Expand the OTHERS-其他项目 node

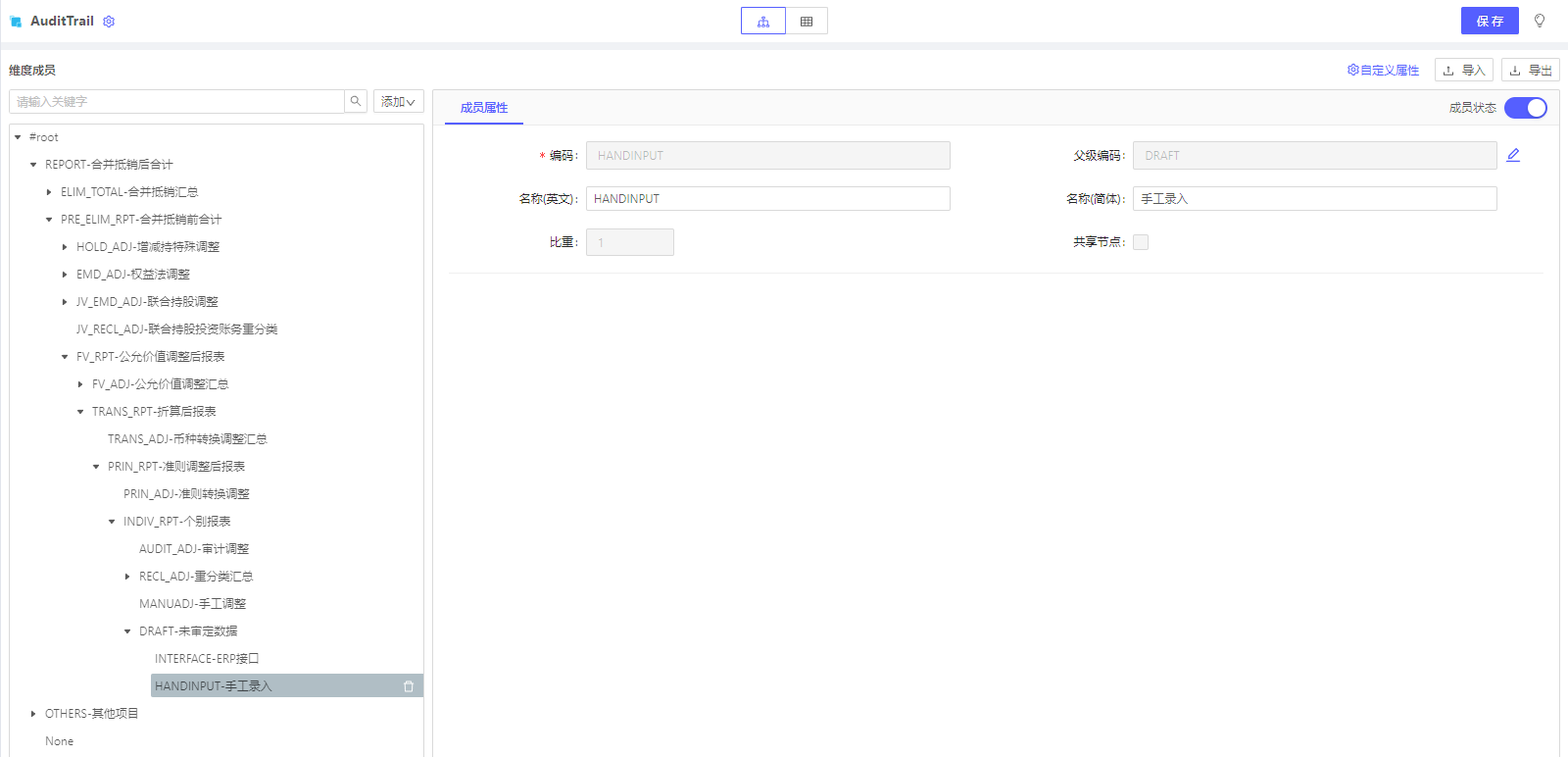click(x=33, y=714)
